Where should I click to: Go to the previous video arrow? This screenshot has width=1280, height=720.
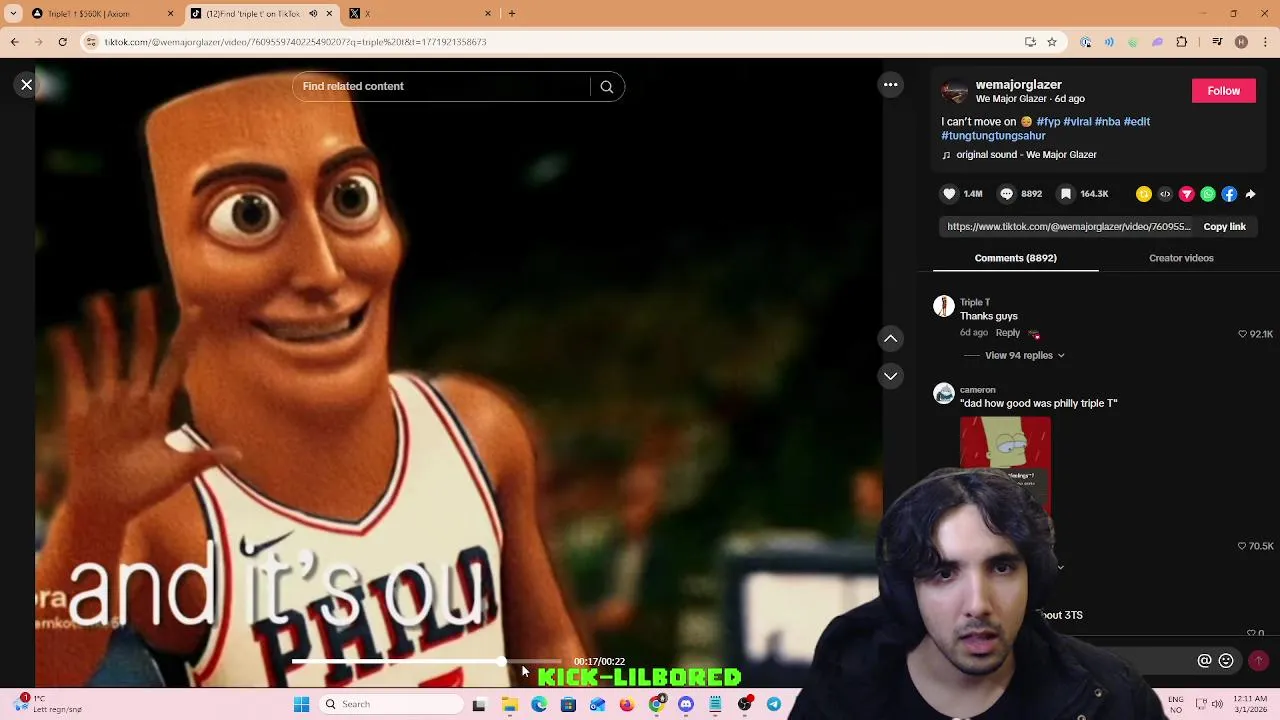coord(890,339)
